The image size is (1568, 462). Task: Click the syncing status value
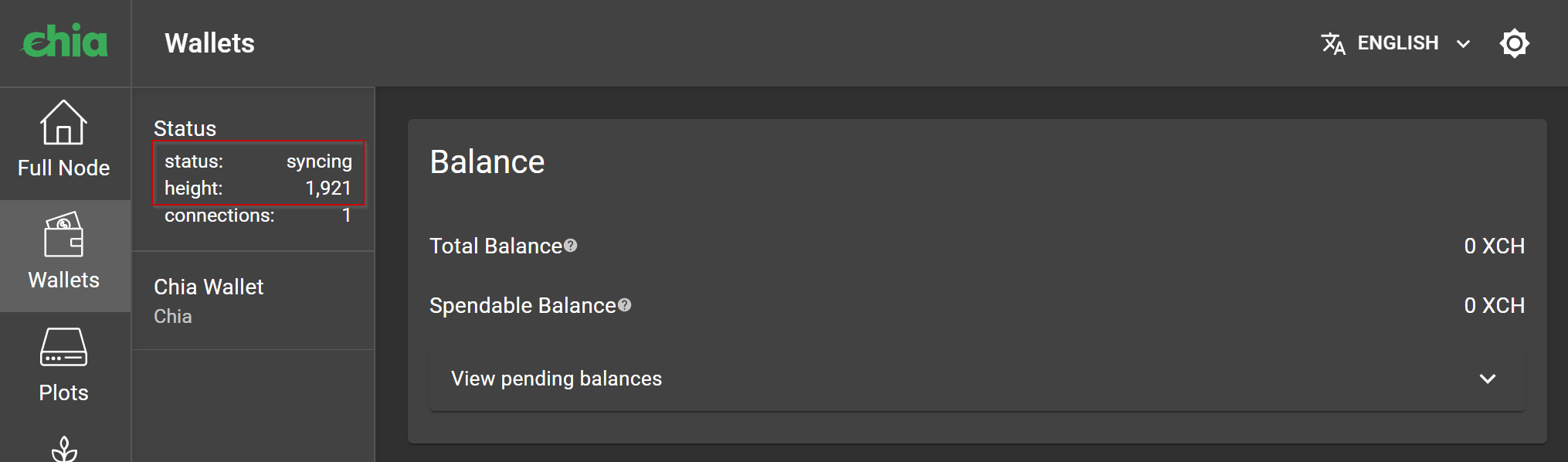319,161
